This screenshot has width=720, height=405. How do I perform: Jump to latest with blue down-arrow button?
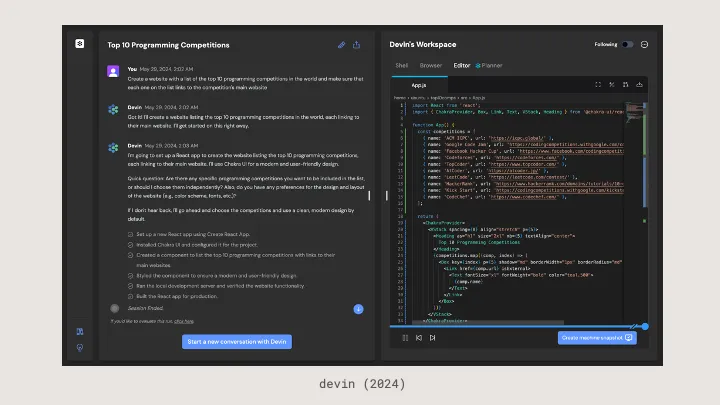359,309
